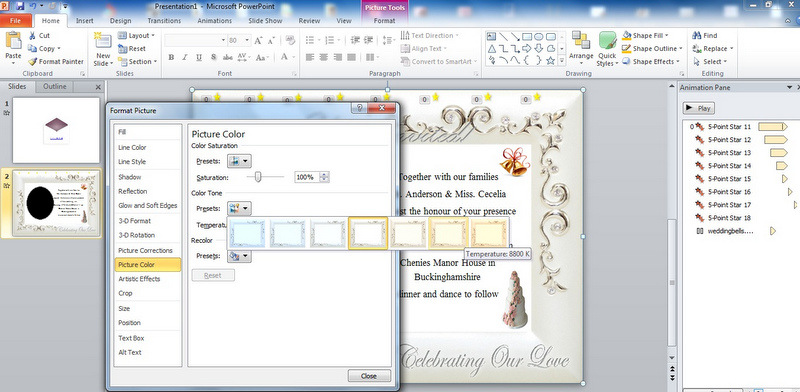Open Color Saturation Presets dropdown
Viewport: 800px width, 392px height.
pos(239,161)
